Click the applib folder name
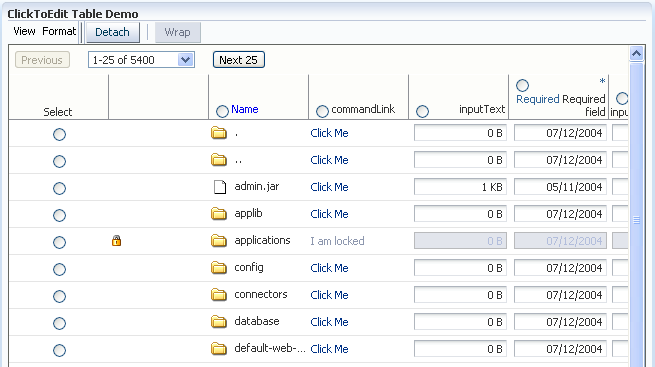 point(248,214)
